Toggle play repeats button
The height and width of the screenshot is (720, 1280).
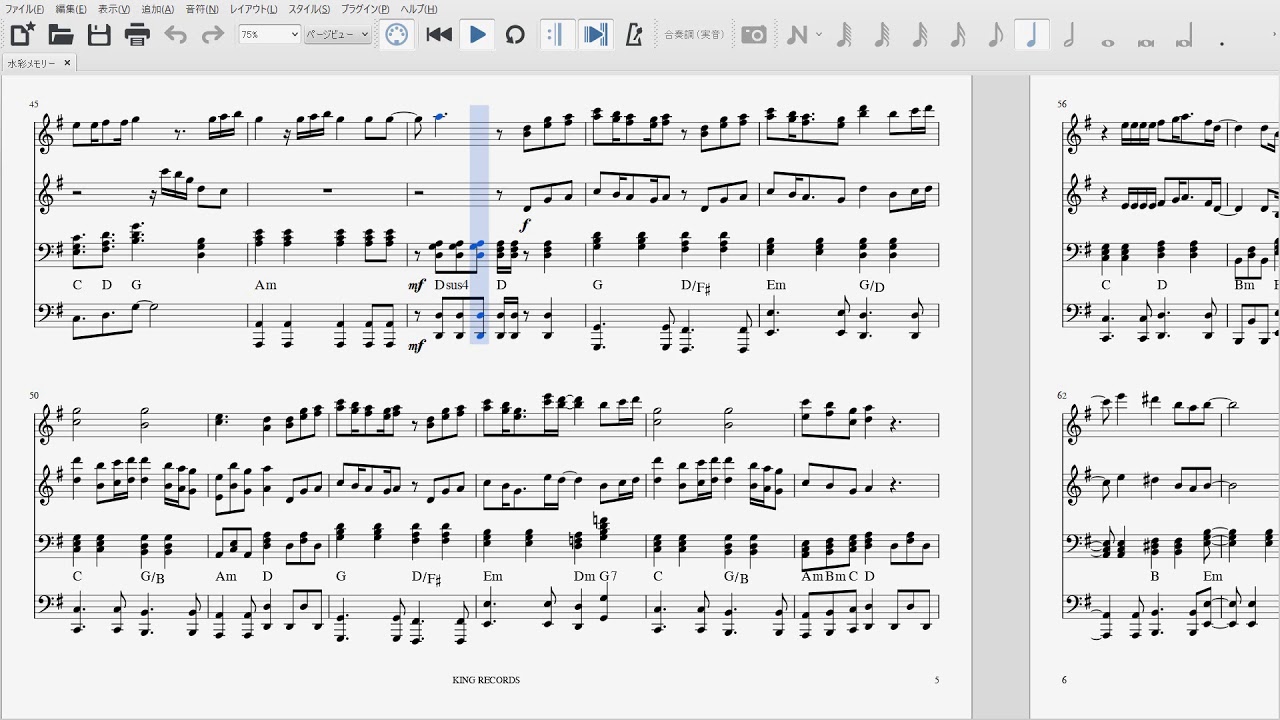click(x=556, y=35)
